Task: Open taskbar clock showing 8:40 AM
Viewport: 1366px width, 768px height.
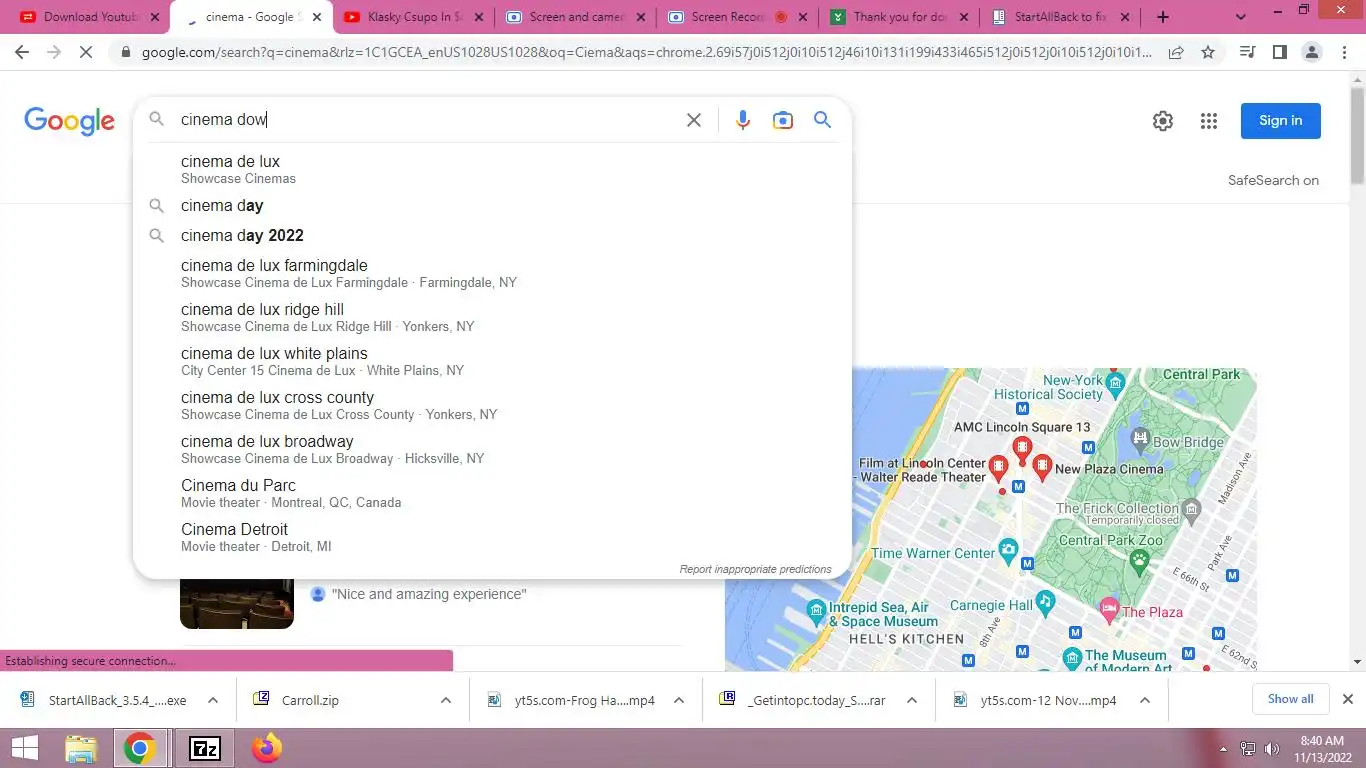Action: point(1320,749)
